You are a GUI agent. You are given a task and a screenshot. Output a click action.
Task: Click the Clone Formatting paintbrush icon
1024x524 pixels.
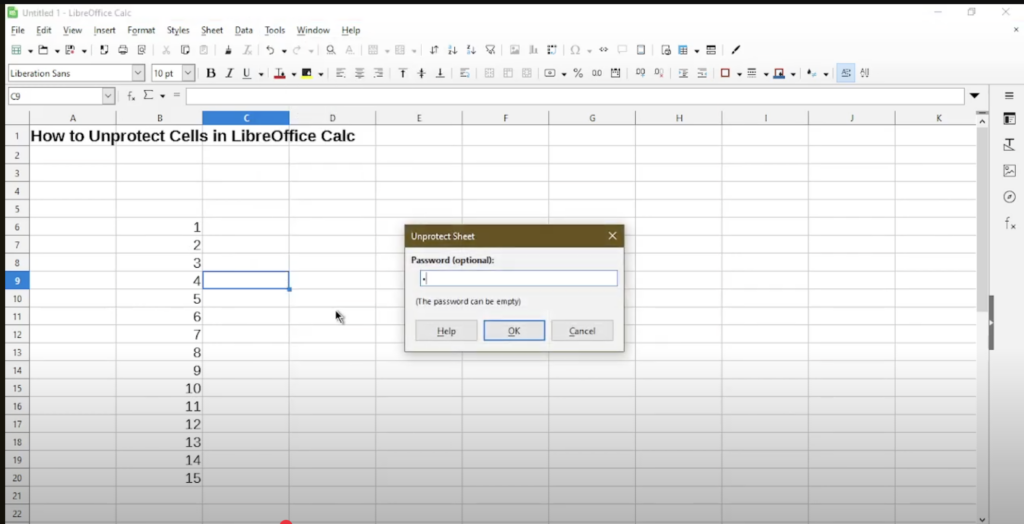click(x=228, y=50)
